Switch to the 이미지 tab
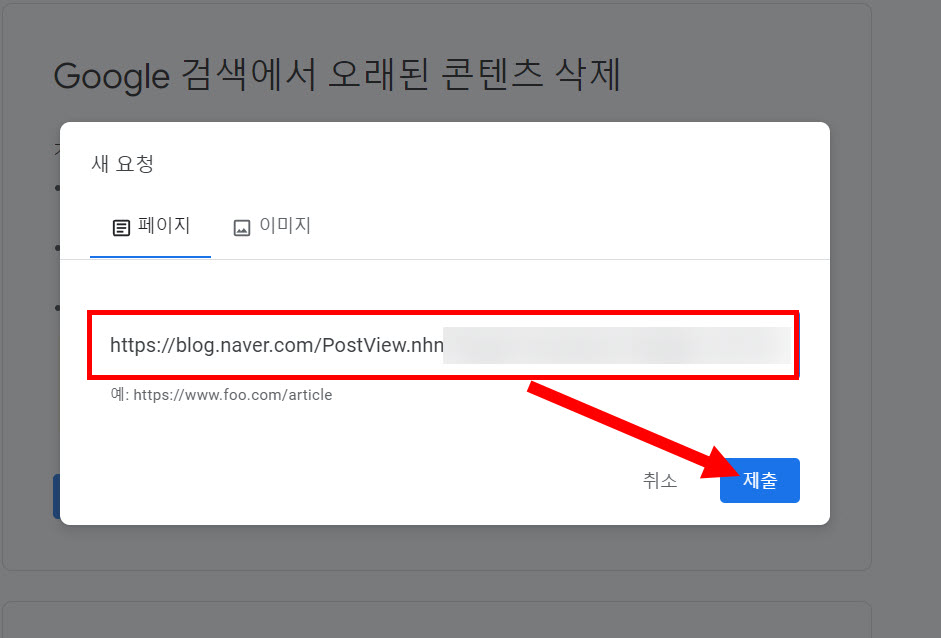Image resolution: width=941 pixels, height=638 pixels. pos(271,227)
